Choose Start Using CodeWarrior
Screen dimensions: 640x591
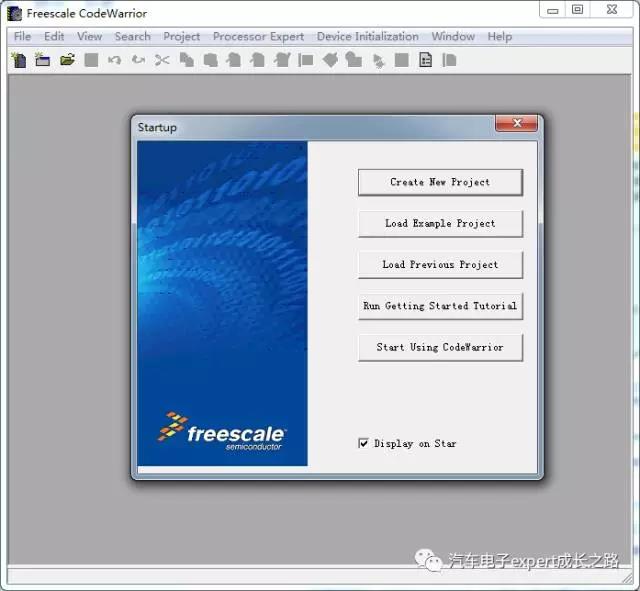pyautogui.click(x=440, y=347)
